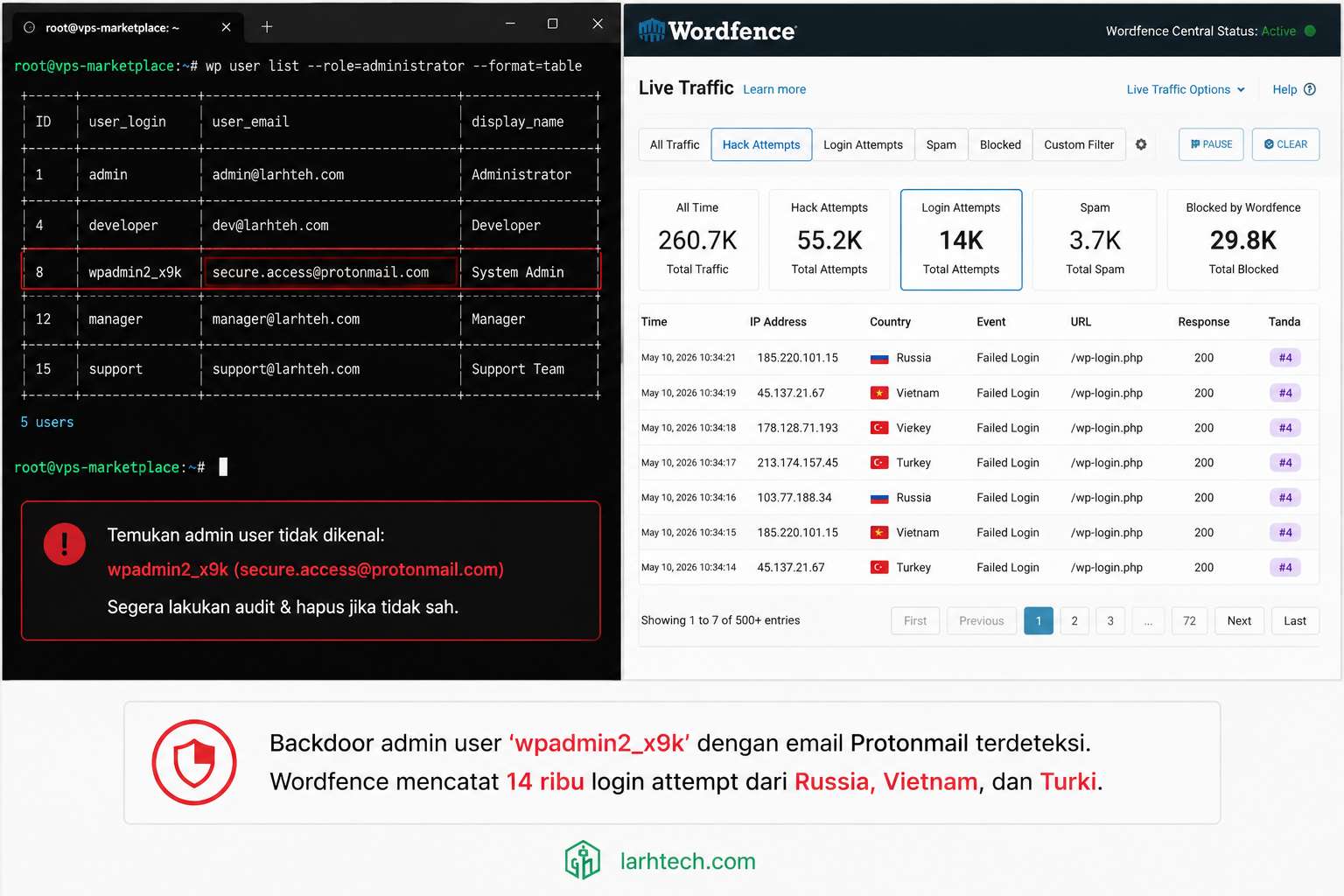Click the #4 tag in the 10:34:18 row
The width and height of the screenshot is (1344, 896).
1284,428
